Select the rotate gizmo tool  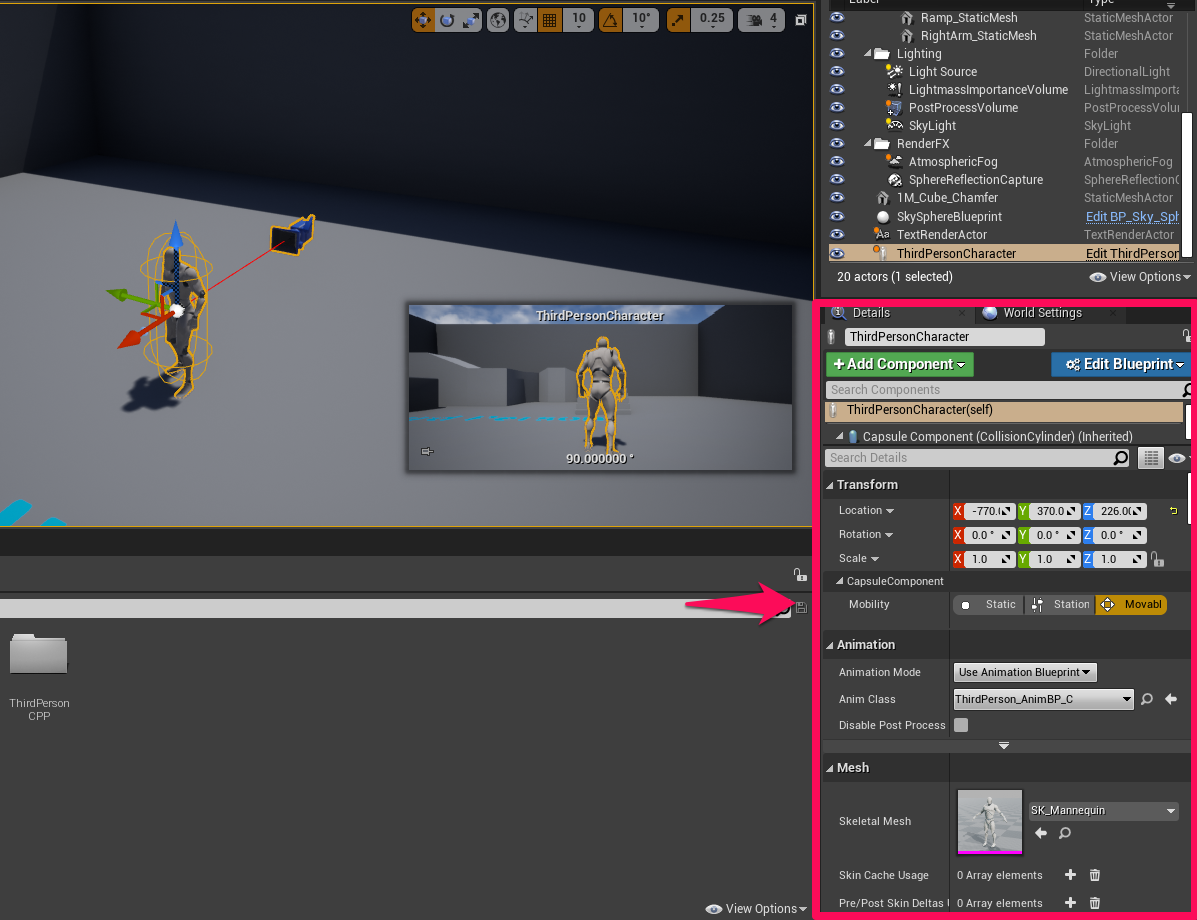447,20
